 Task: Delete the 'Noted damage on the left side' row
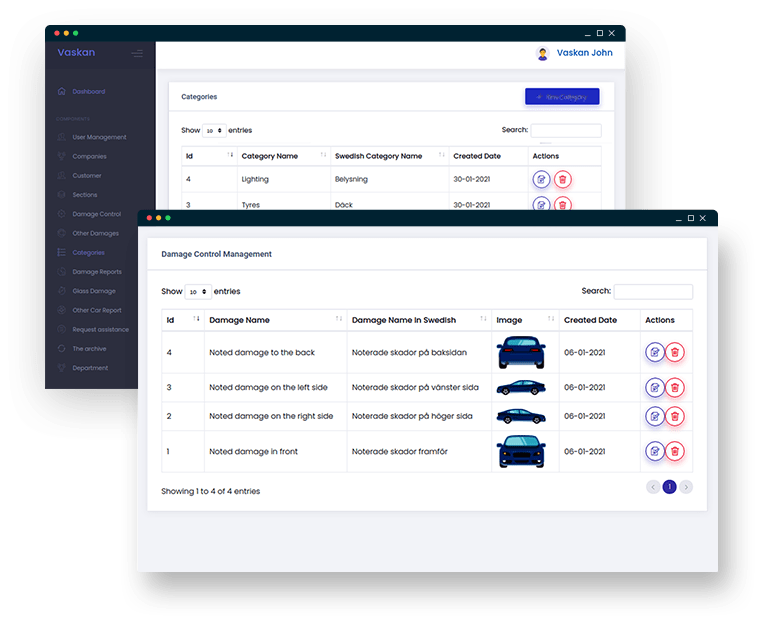pos(675,387)
